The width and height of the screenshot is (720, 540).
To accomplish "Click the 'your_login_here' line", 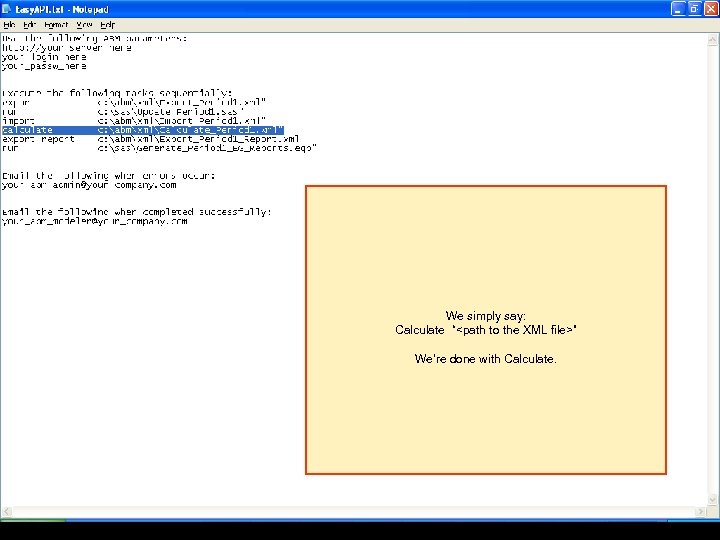I will click(x=44, y=57).
